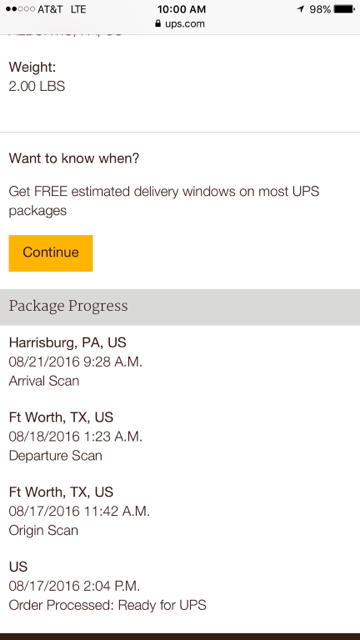Tap the yellow Continue button
This screenshot has width=360, height=640.
tap(51, 253)
